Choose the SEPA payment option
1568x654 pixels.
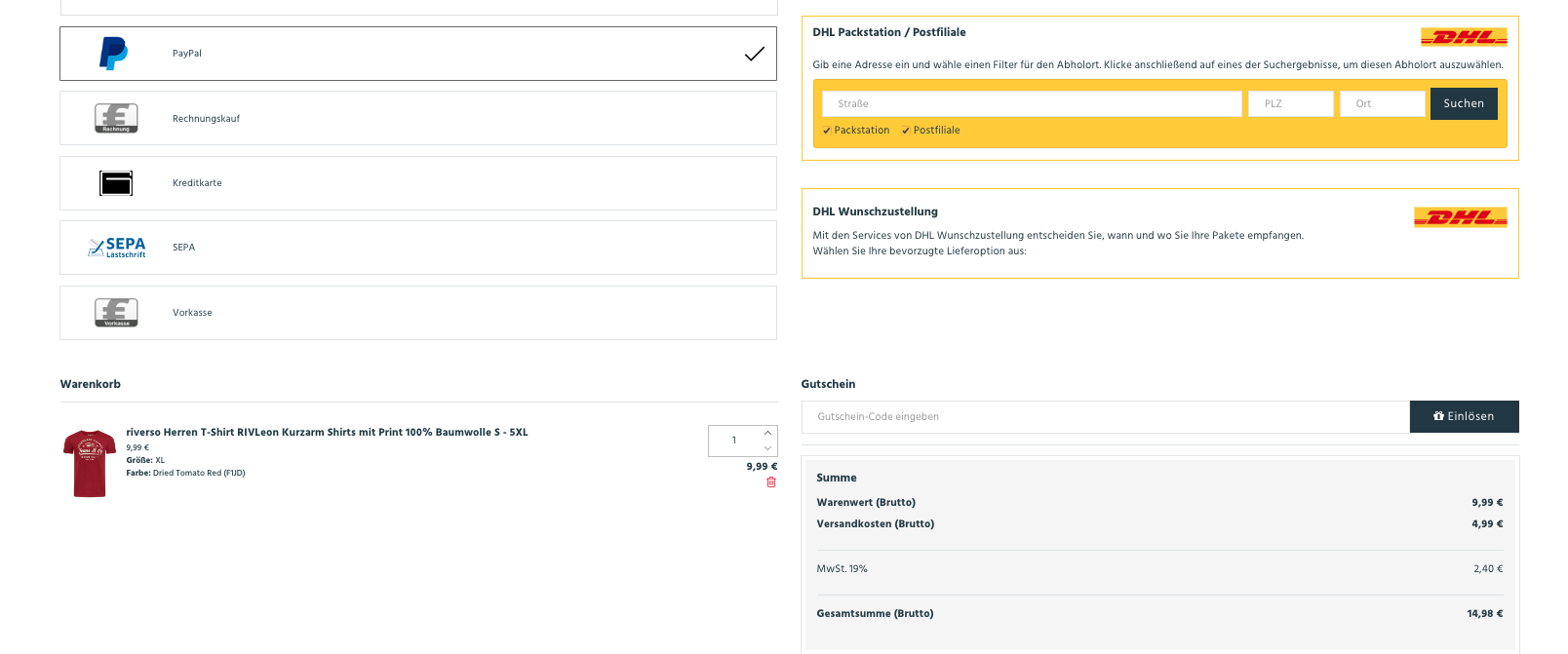[418, 248]
